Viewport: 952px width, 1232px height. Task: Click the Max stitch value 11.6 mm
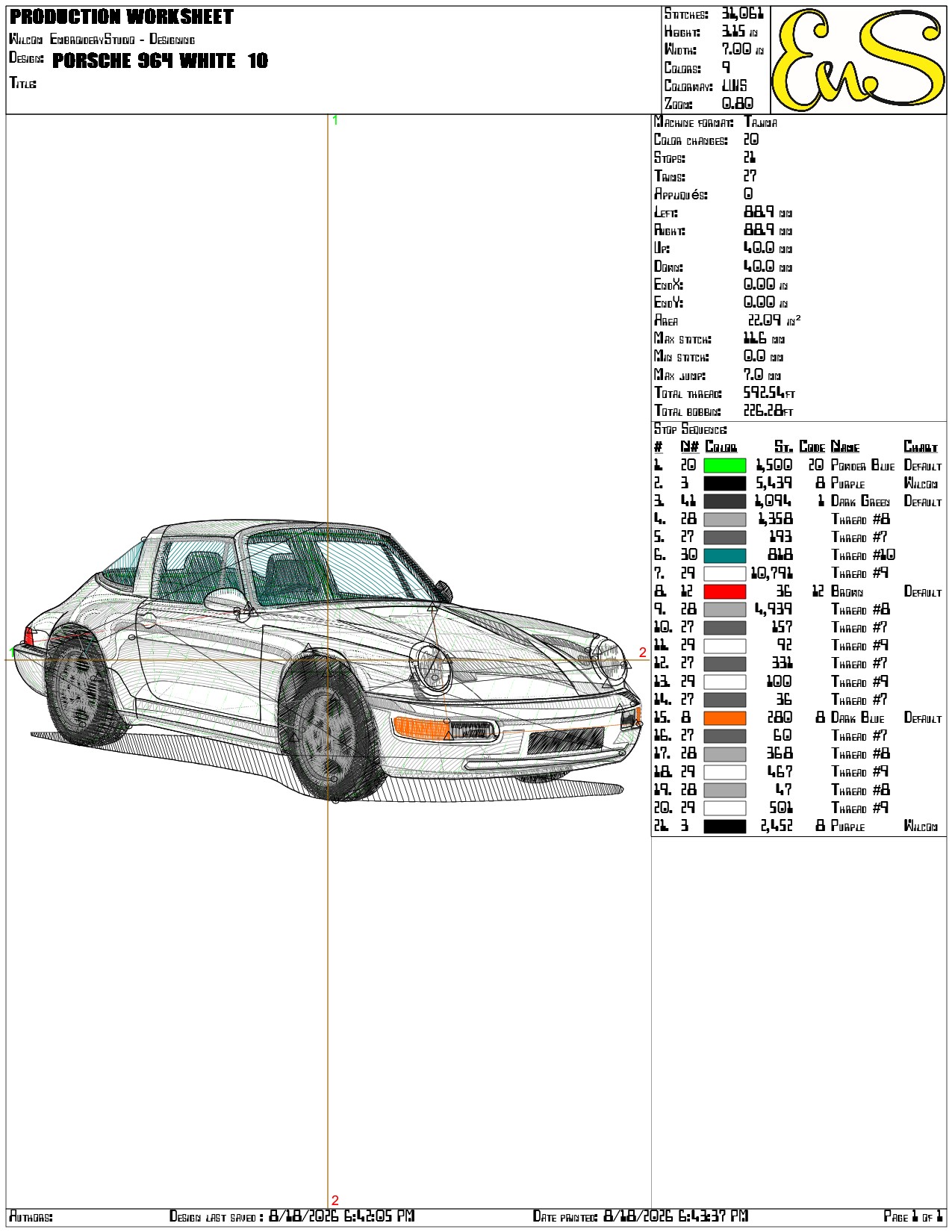pyautogui.click(x=764, y=338)
